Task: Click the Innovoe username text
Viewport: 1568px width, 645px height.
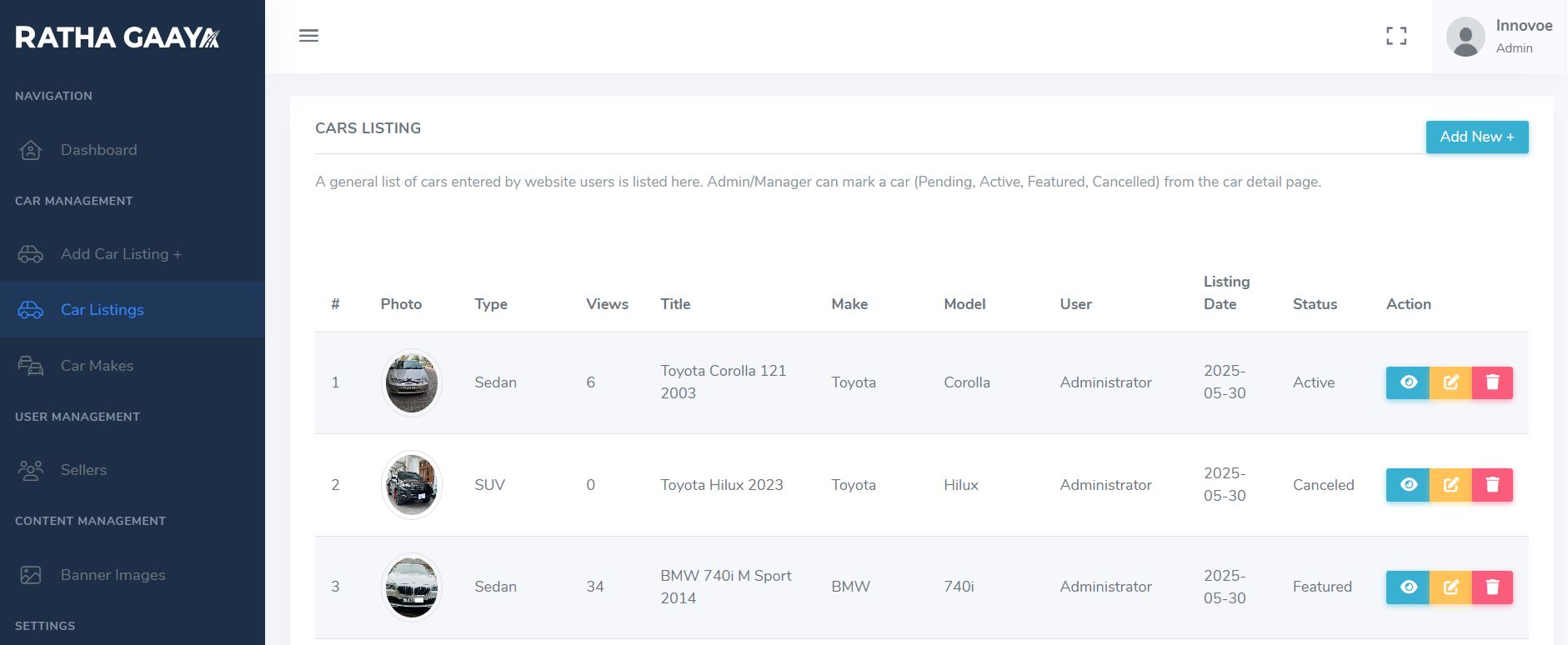Action: pyautogui.click(x=1524, y=26)
